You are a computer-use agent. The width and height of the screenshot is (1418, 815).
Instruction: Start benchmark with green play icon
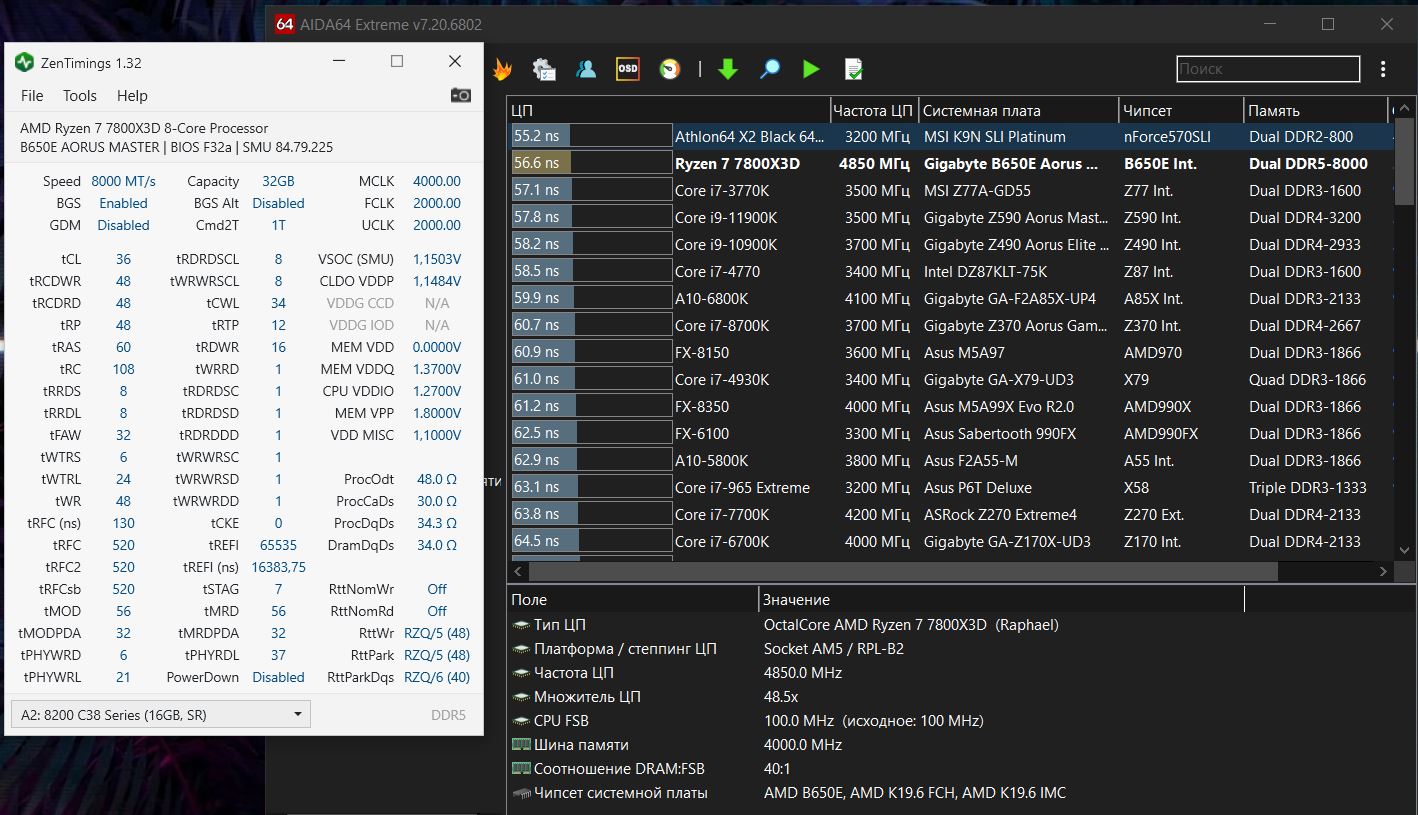[x=811, y=69]
